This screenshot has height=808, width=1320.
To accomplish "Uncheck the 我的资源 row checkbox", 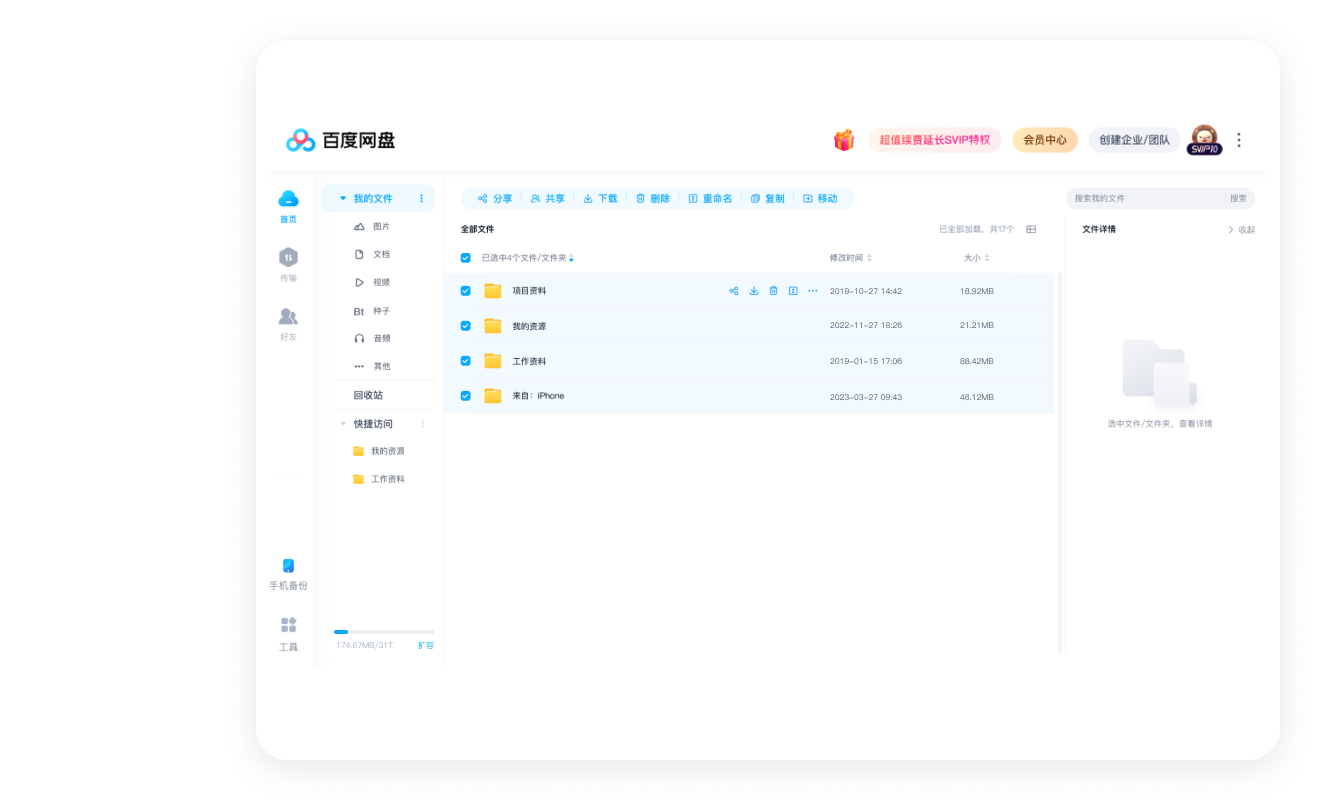I will click(x=465, y=326).
